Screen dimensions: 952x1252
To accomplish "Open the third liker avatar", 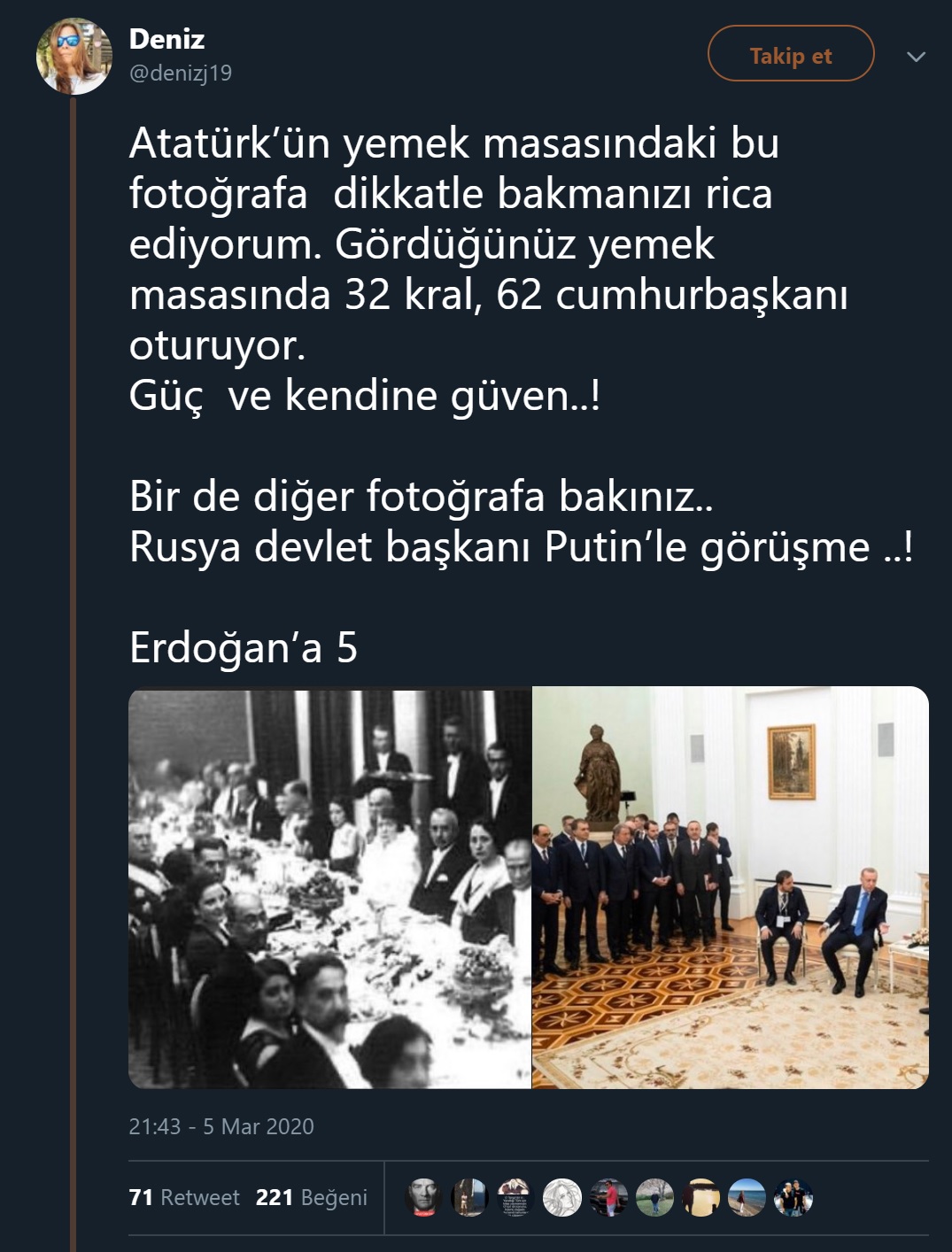I will tap(515, 1198).
